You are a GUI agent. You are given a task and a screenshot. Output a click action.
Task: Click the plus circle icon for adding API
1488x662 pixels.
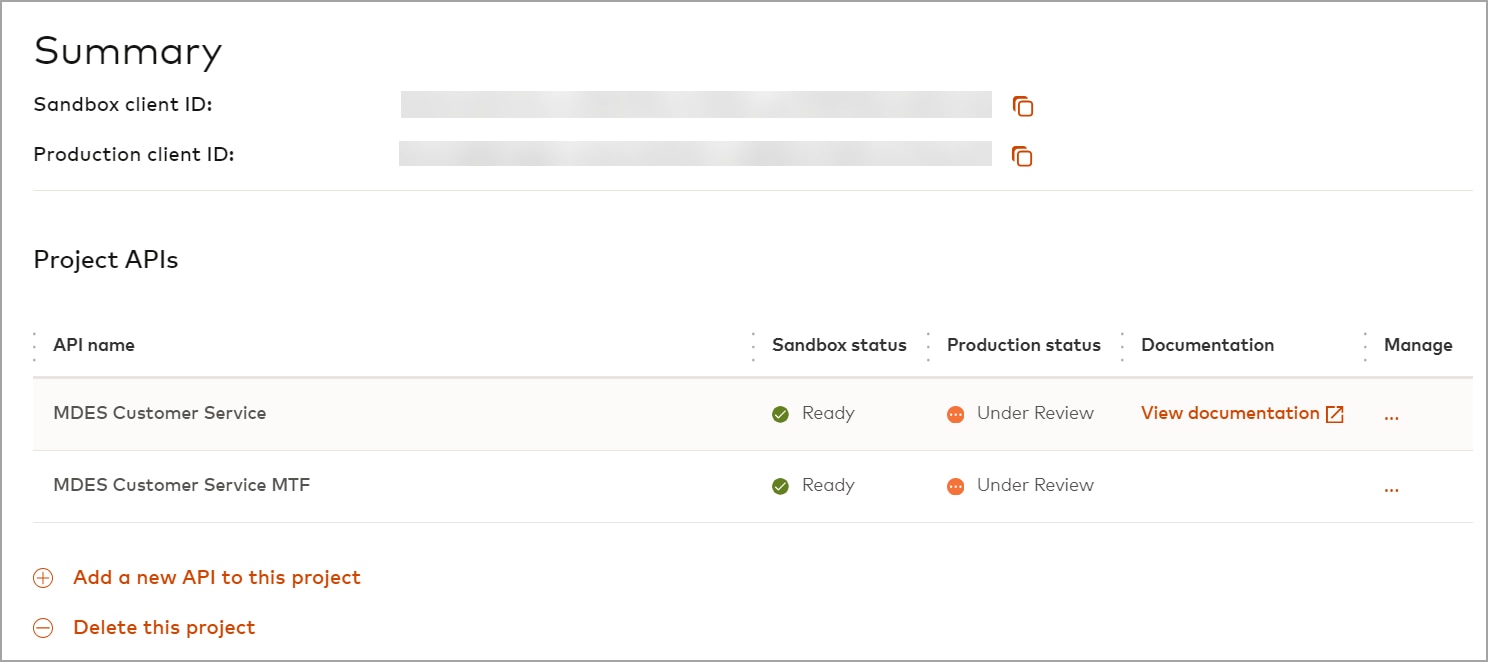tap(43, 578)
